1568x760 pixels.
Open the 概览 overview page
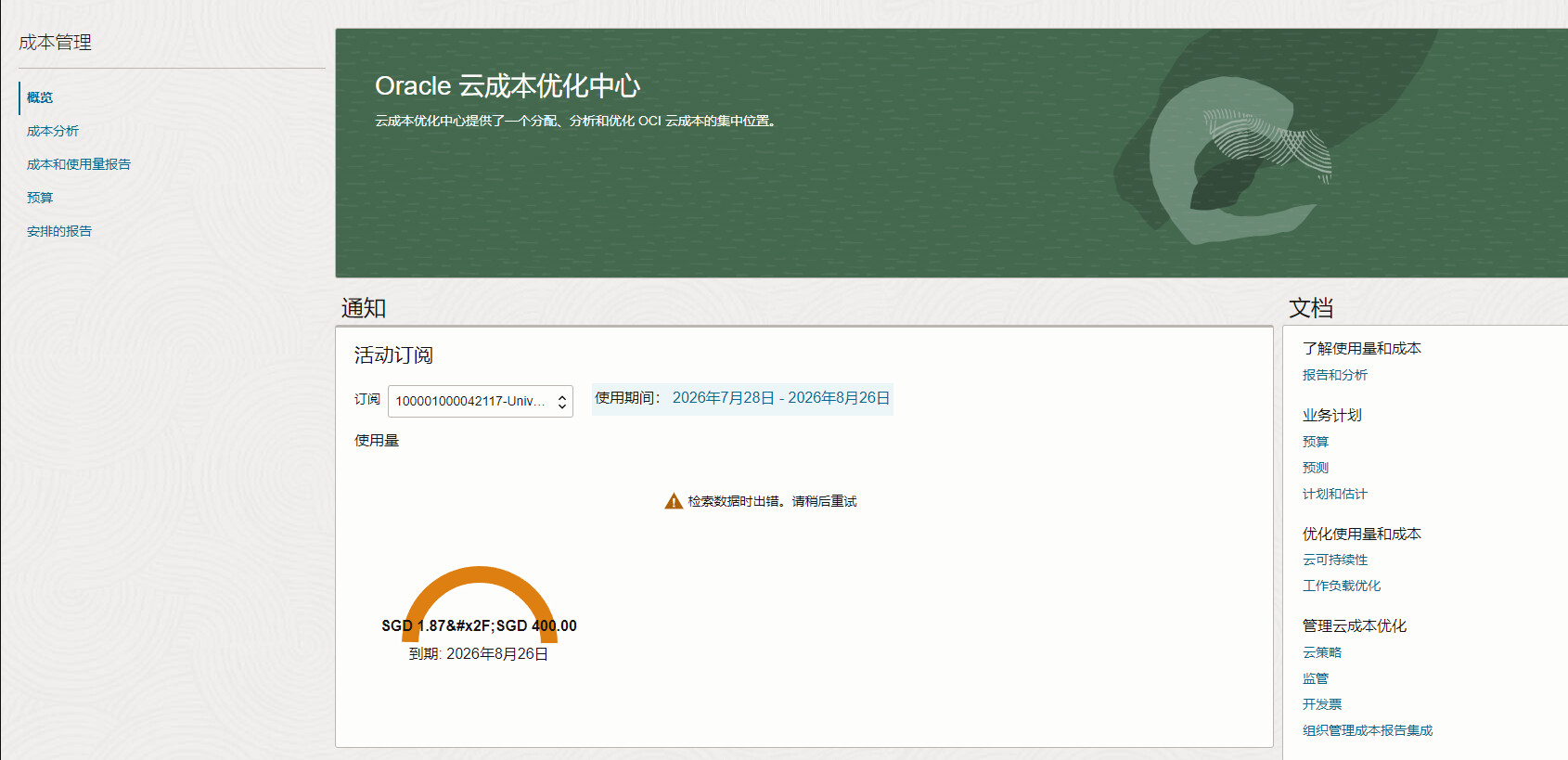40,97
